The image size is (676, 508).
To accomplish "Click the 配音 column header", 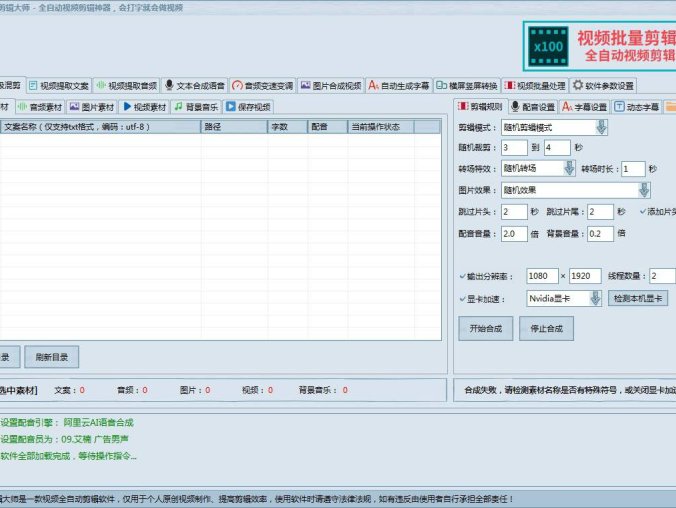I will (328, 127).
